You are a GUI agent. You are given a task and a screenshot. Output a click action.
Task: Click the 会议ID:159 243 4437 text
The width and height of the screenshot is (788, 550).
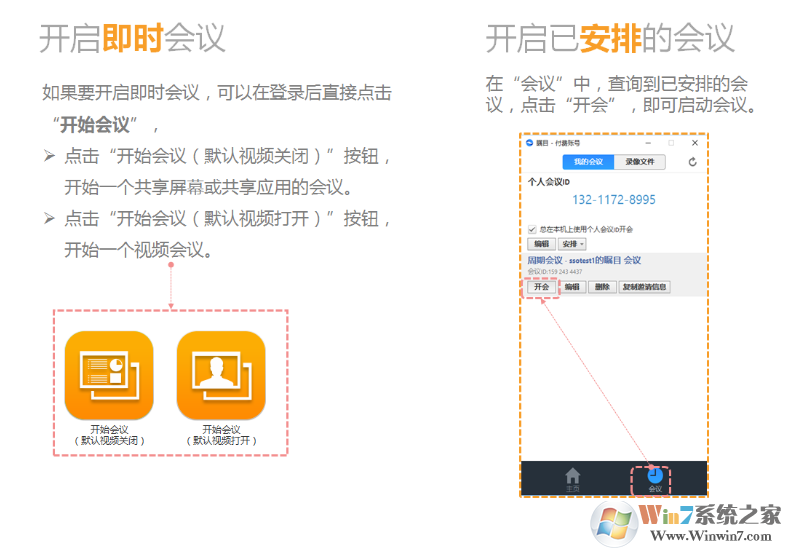tap(555, 272)
